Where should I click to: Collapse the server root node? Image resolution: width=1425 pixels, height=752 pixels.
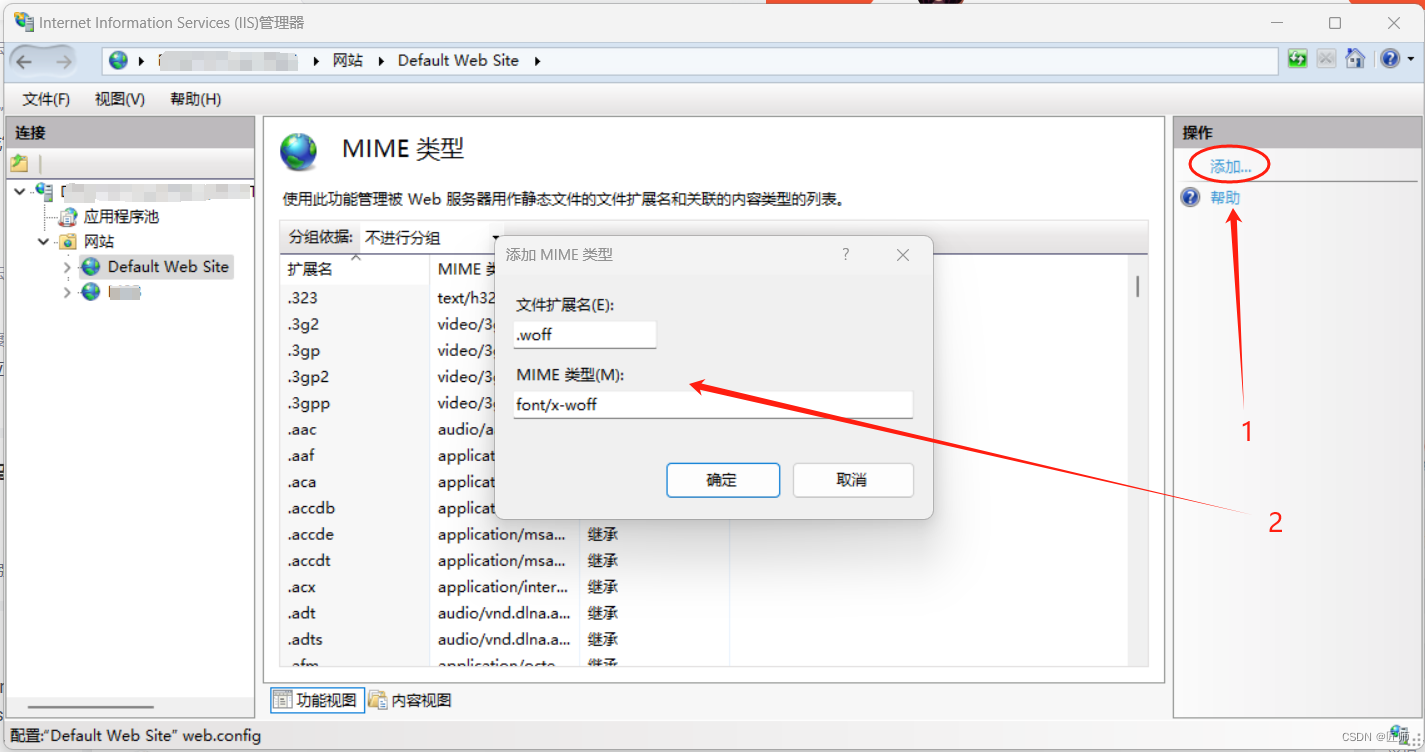(21, 191)
